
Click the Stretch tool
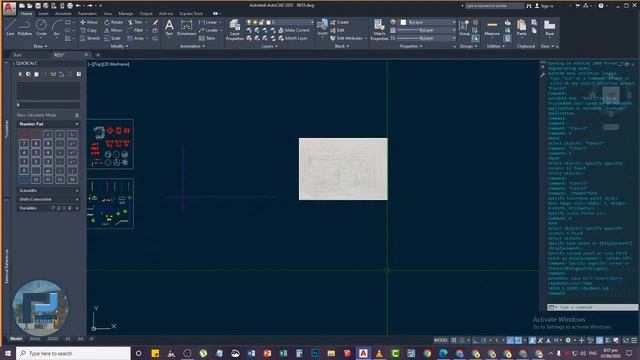point(90,38)
